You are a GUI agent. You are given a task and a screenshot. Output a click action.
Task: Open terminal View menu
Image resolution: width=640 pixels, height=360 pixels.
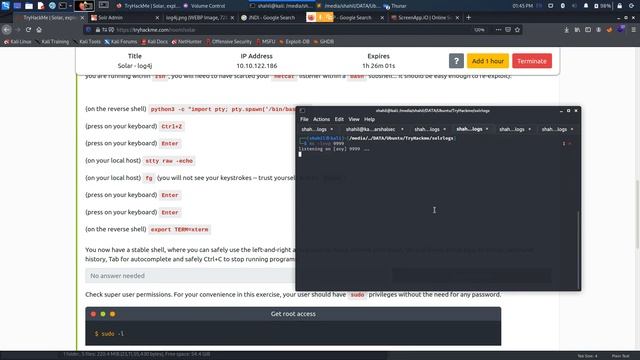354,119
